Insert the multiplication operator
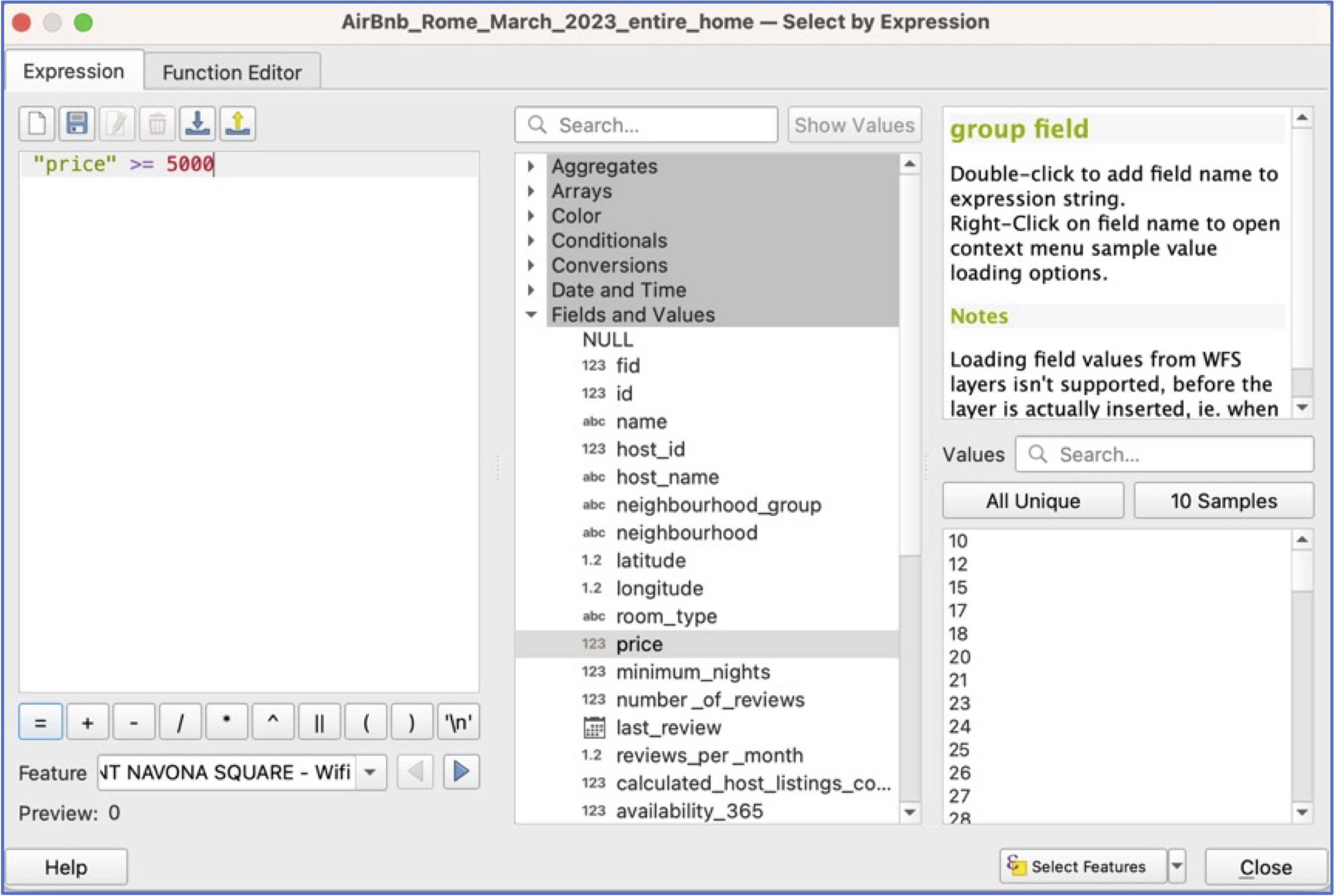1336x896 pixels. (226, 722)
